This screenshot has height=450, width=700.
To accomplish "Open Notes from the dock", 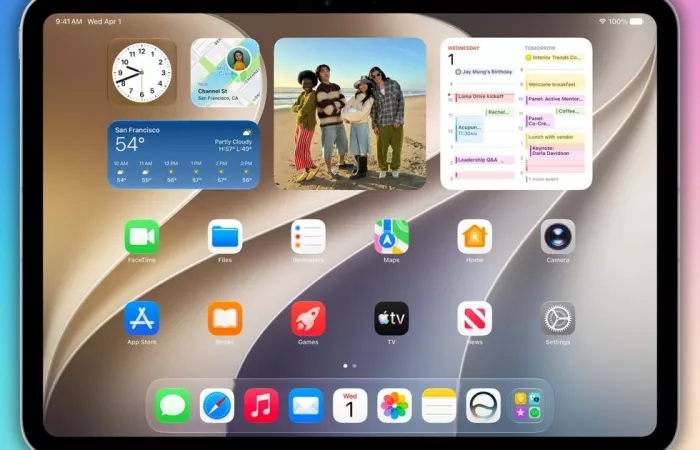I will tap(439, 406).
